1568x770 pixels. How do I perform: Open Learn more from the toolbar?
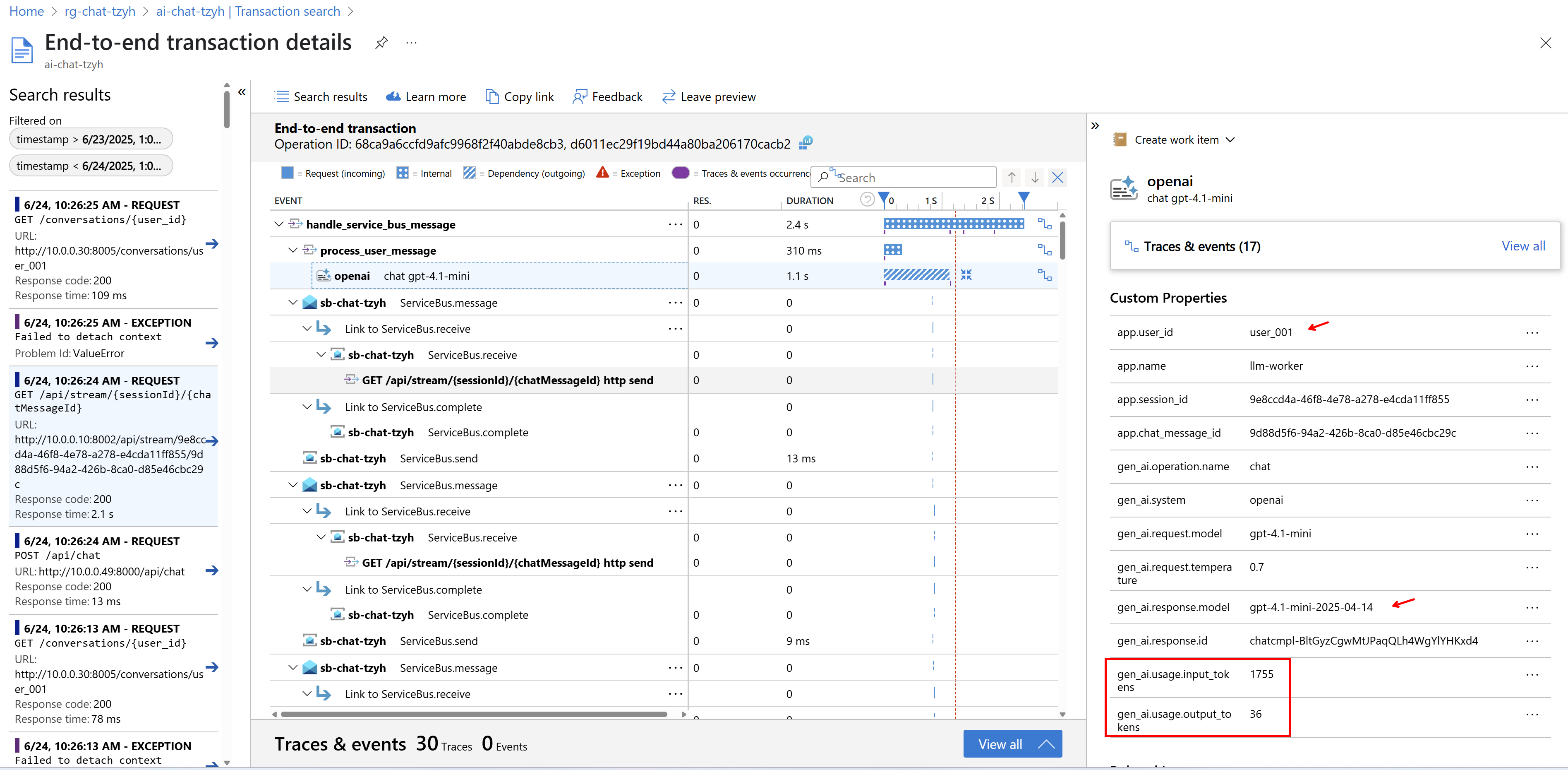click(x=426, y=97)
